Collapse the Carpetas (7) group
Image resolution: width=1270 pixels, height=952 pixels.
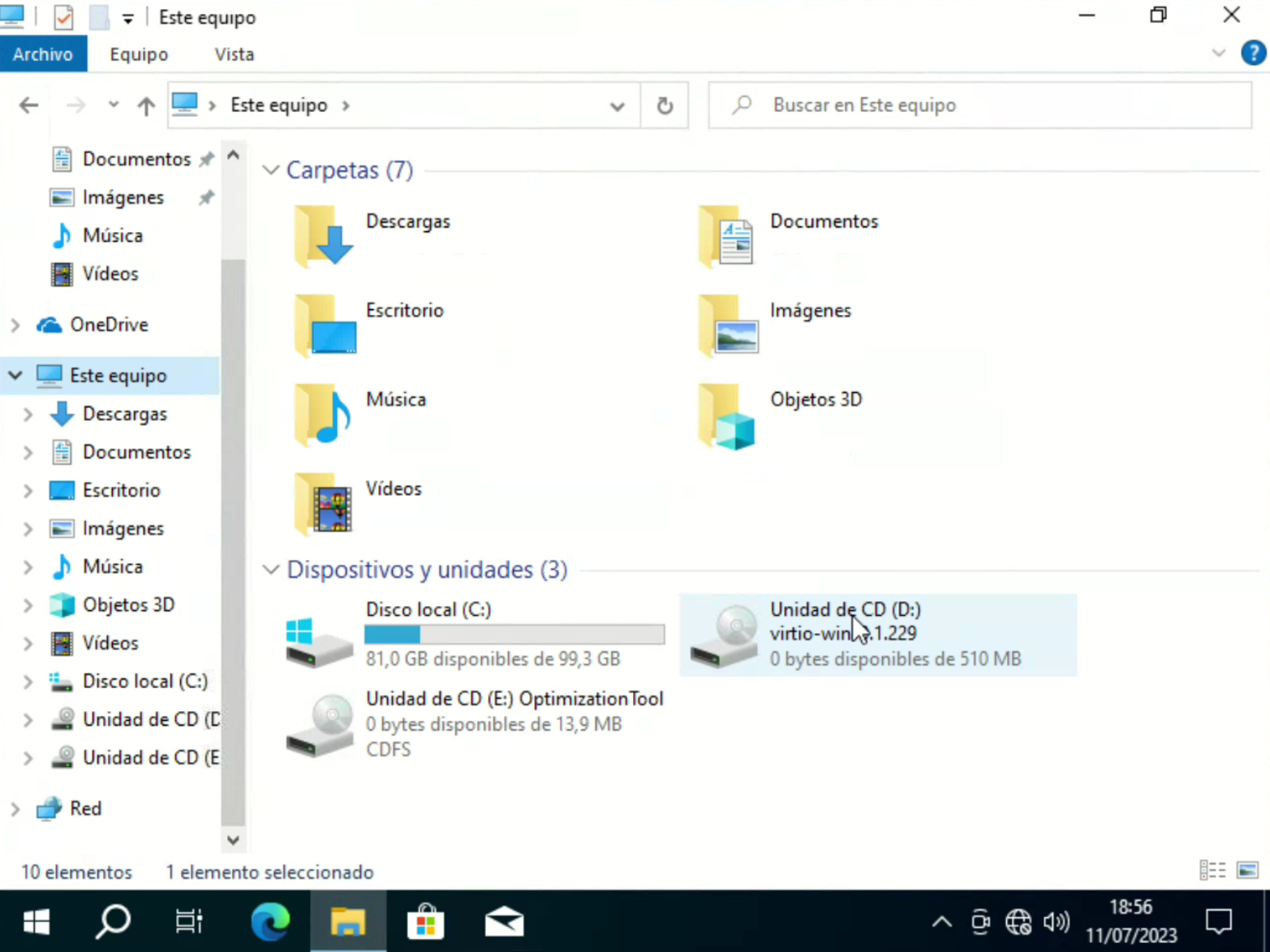[271, 170]
